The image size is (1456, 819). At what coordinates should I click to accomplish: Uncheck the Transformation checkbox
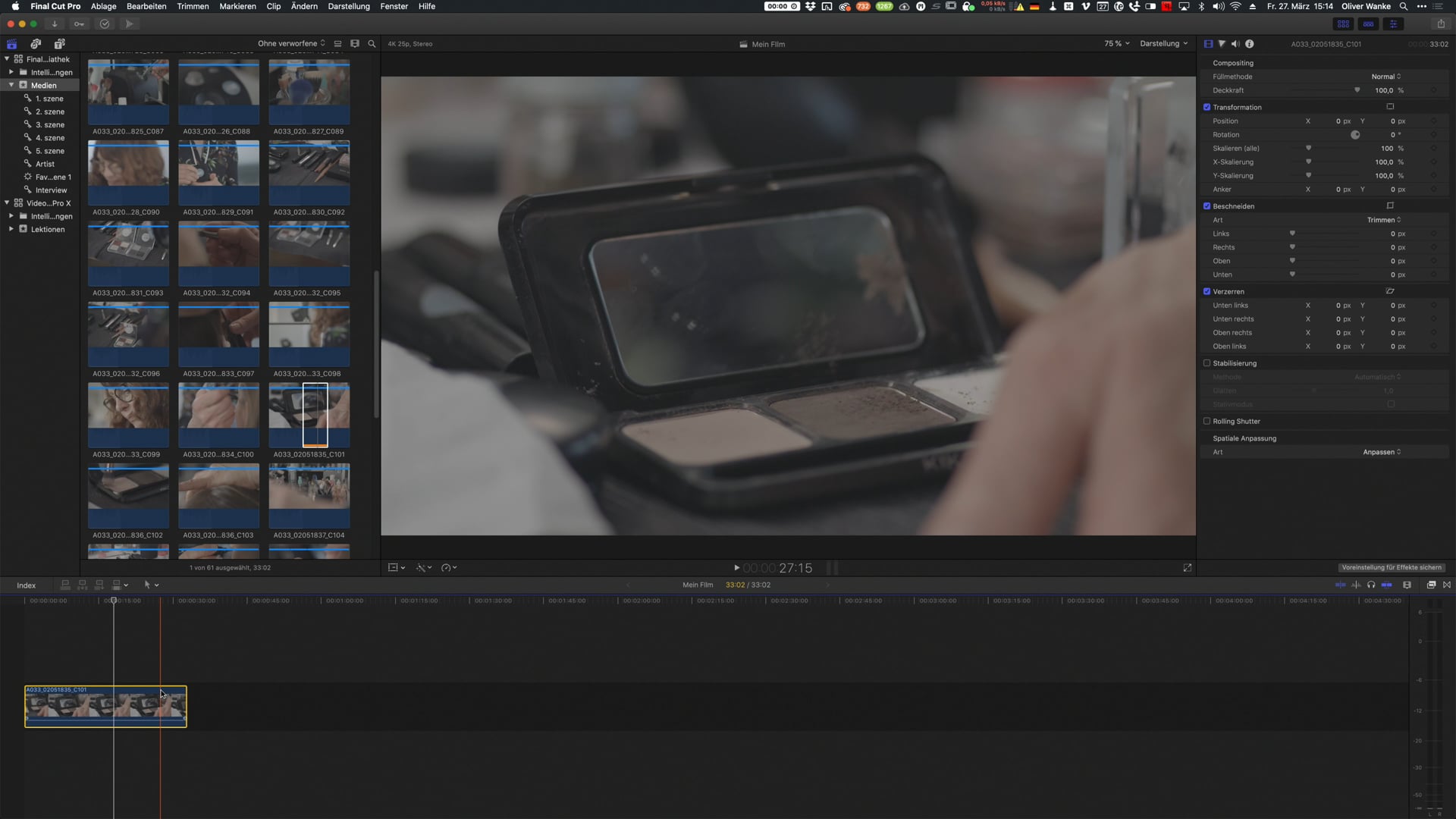[1207, 107]
